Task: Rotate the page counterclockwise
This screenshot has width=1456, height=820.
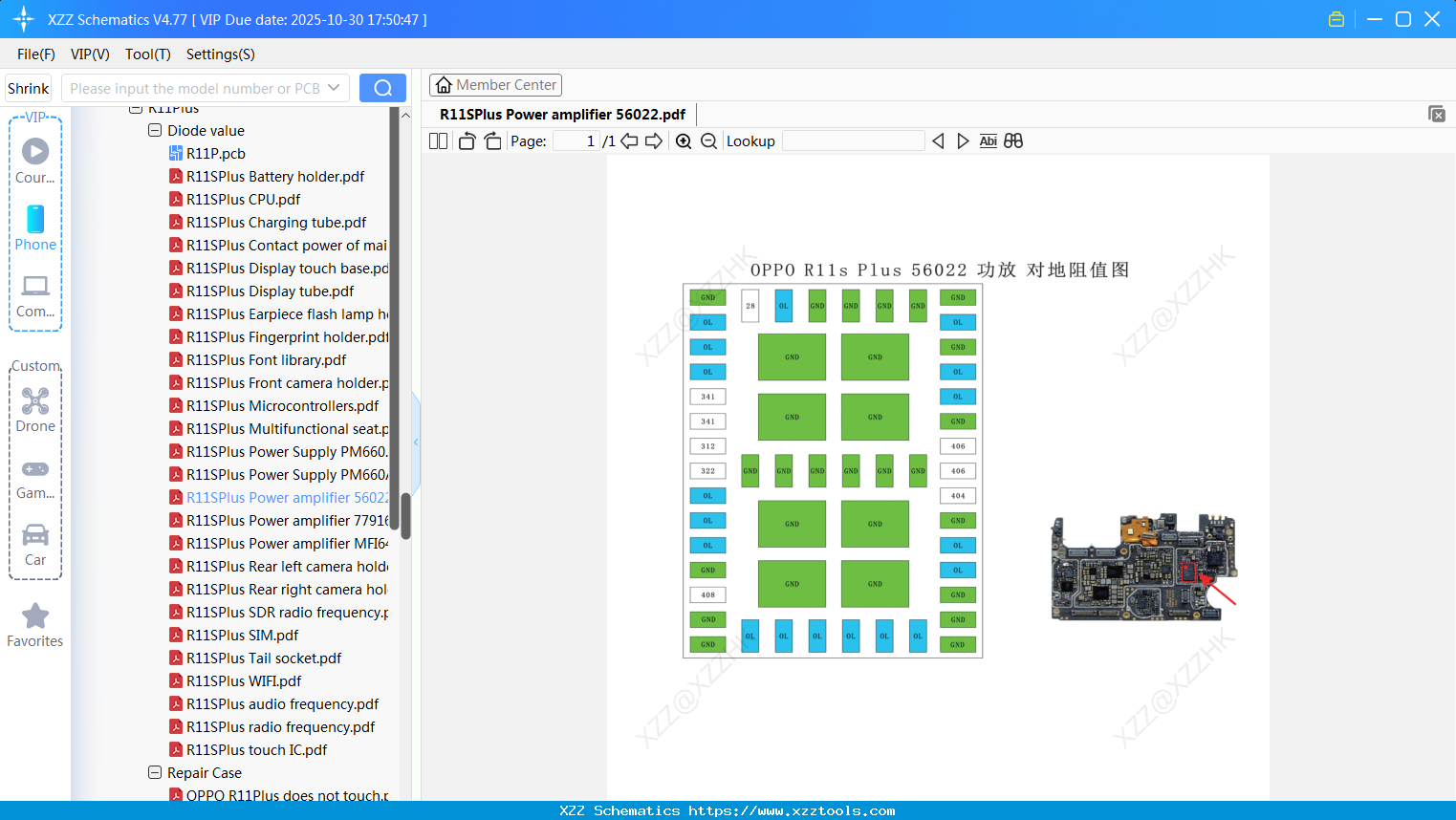Action: [467, 141]
